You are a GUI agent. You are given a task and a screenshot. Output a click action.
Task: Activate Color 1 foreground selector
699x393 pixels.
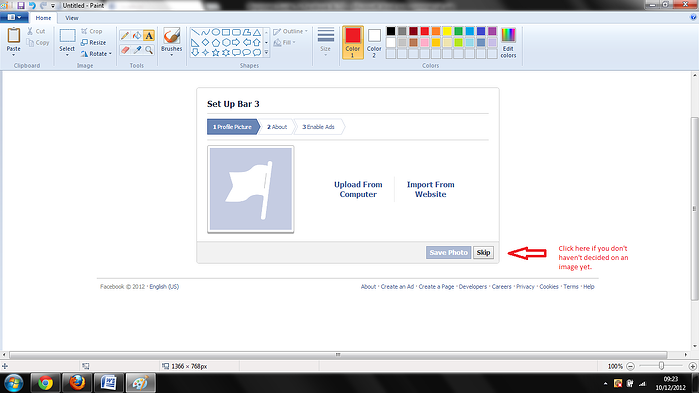click(353, 43)
